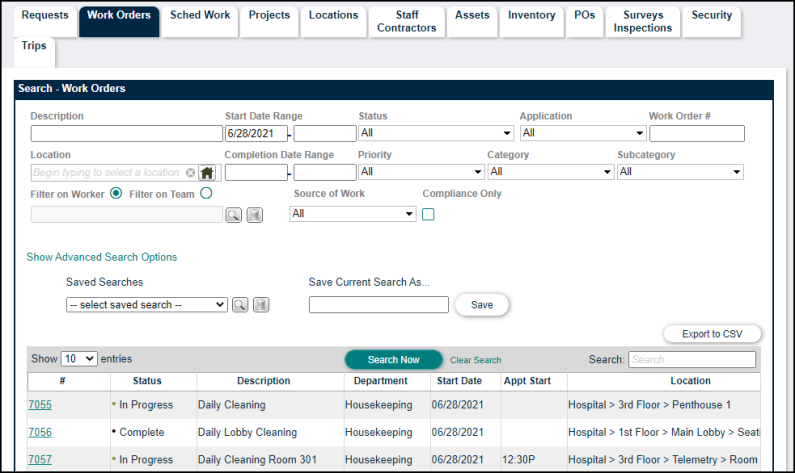Open the Subcategory dropdown
795x473 pixels.
click(680, 172)
